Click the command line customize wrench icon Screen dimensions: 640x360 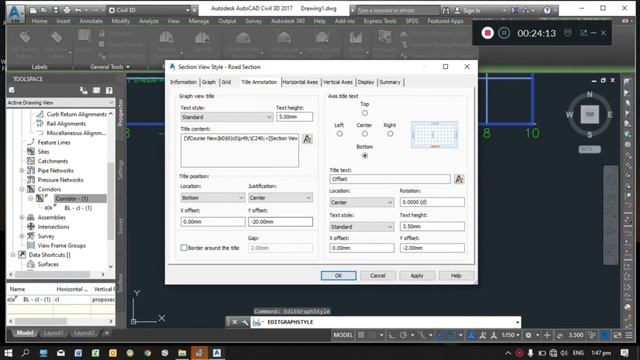click(245, 322)
